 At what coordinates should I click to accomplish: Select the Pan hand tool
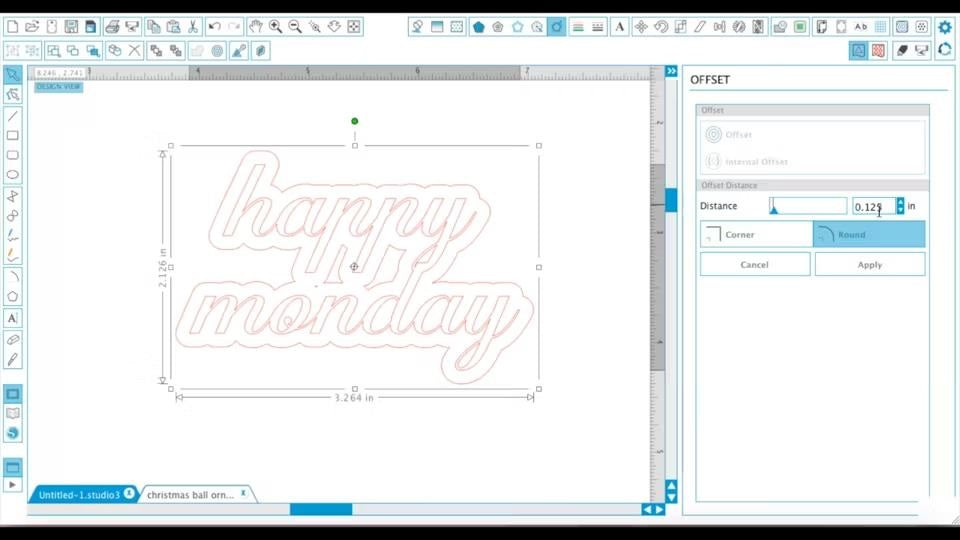(255, 26)
